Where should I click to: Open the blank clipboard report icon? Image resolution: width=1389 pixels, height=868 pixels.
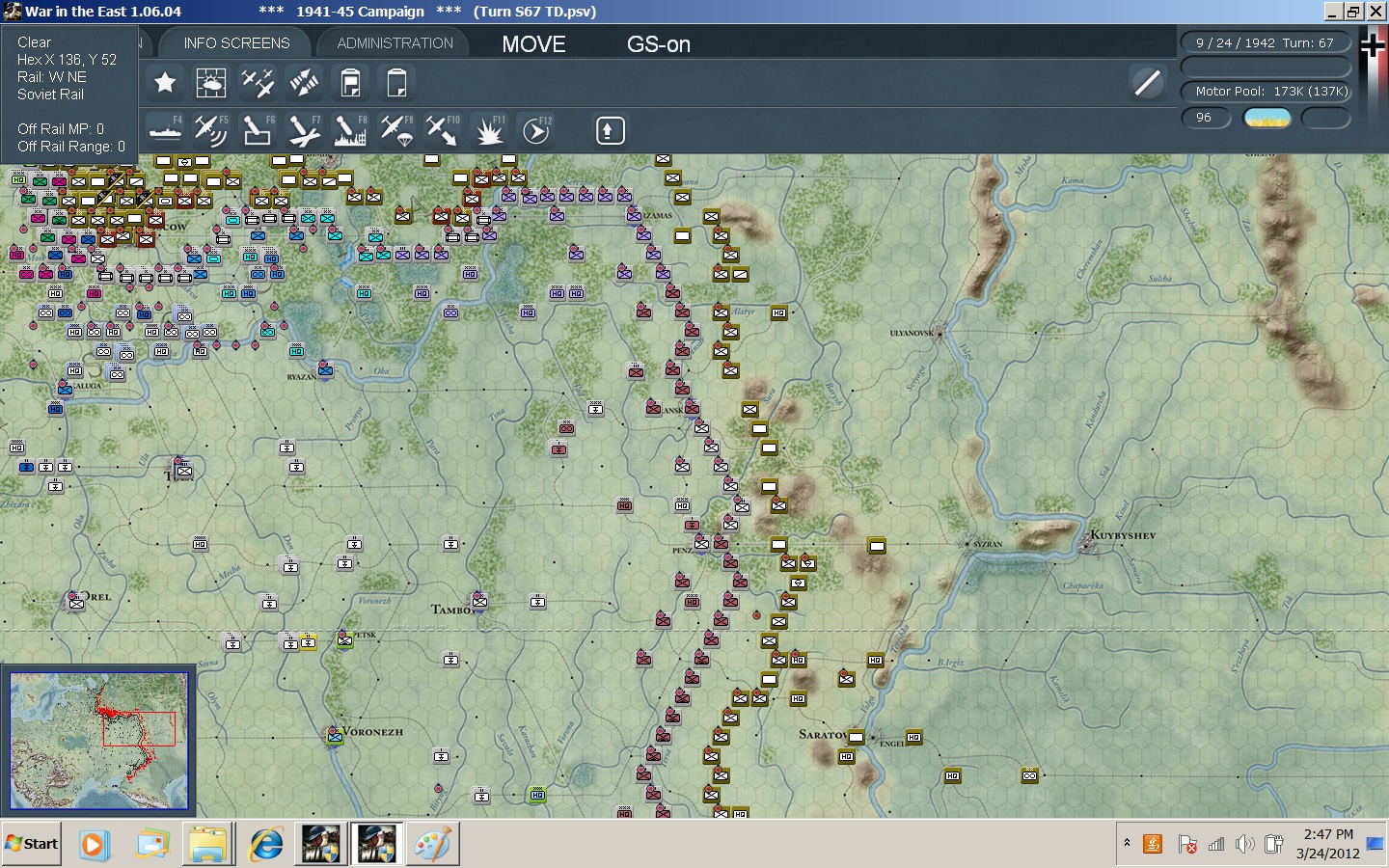(x=396, y=83)
